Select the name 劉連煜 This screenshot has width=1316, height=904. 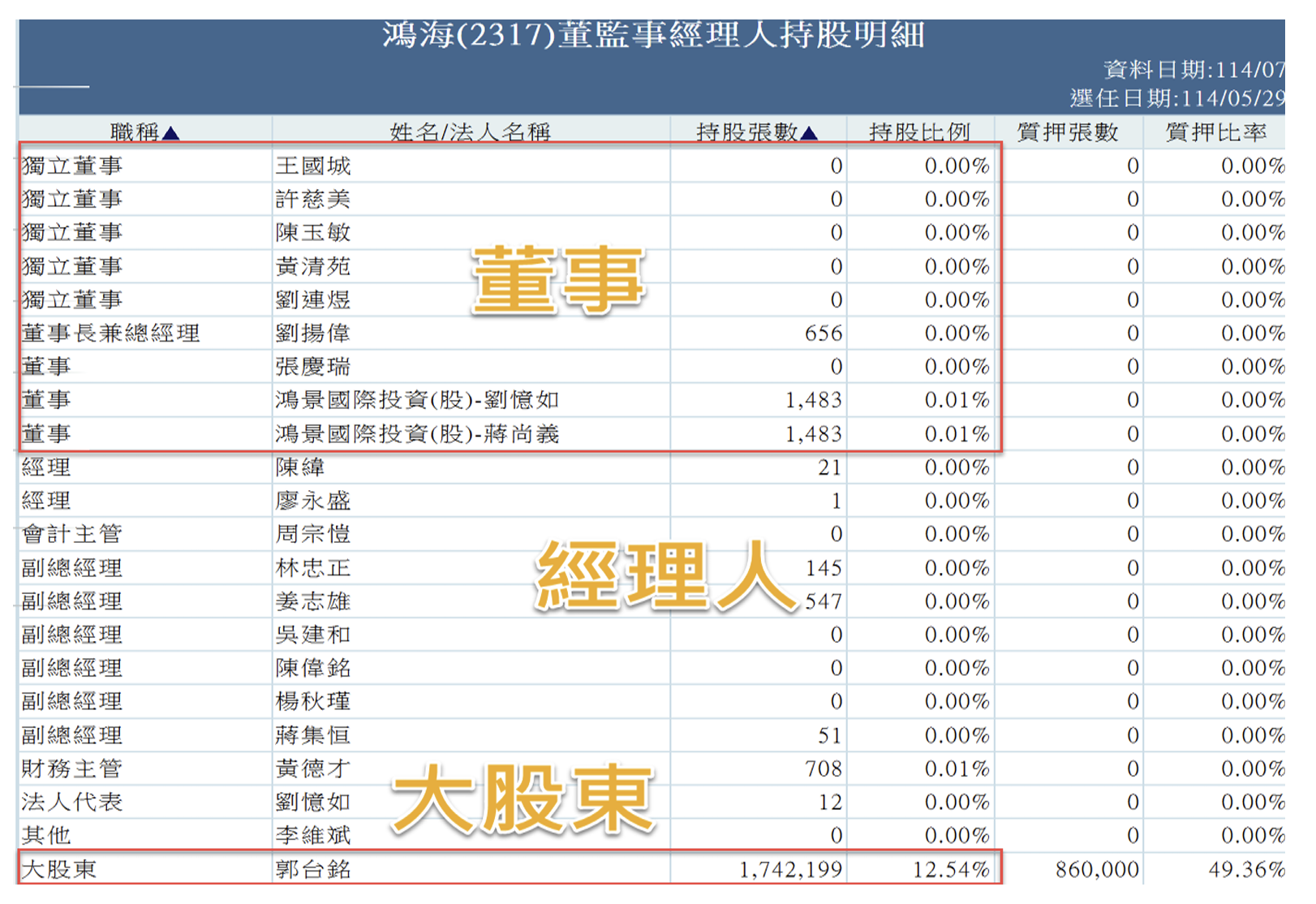312,300
